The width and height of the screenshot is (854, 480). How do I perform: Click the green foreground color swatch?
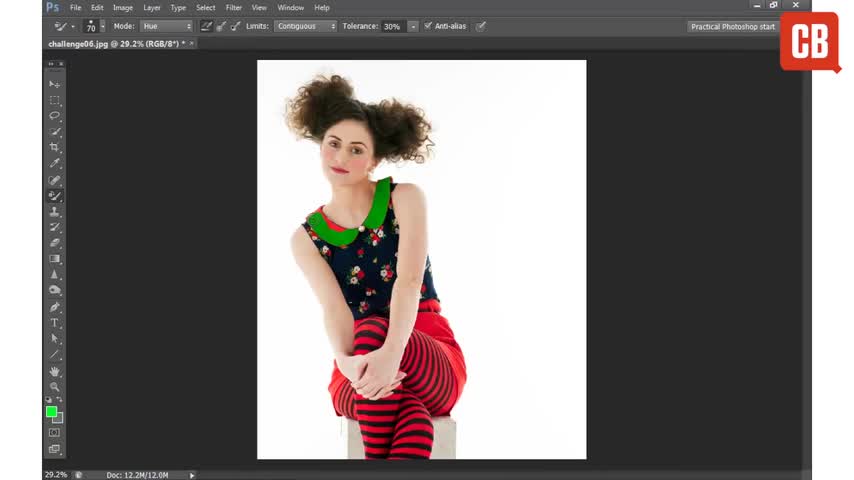tap(51, 411)
